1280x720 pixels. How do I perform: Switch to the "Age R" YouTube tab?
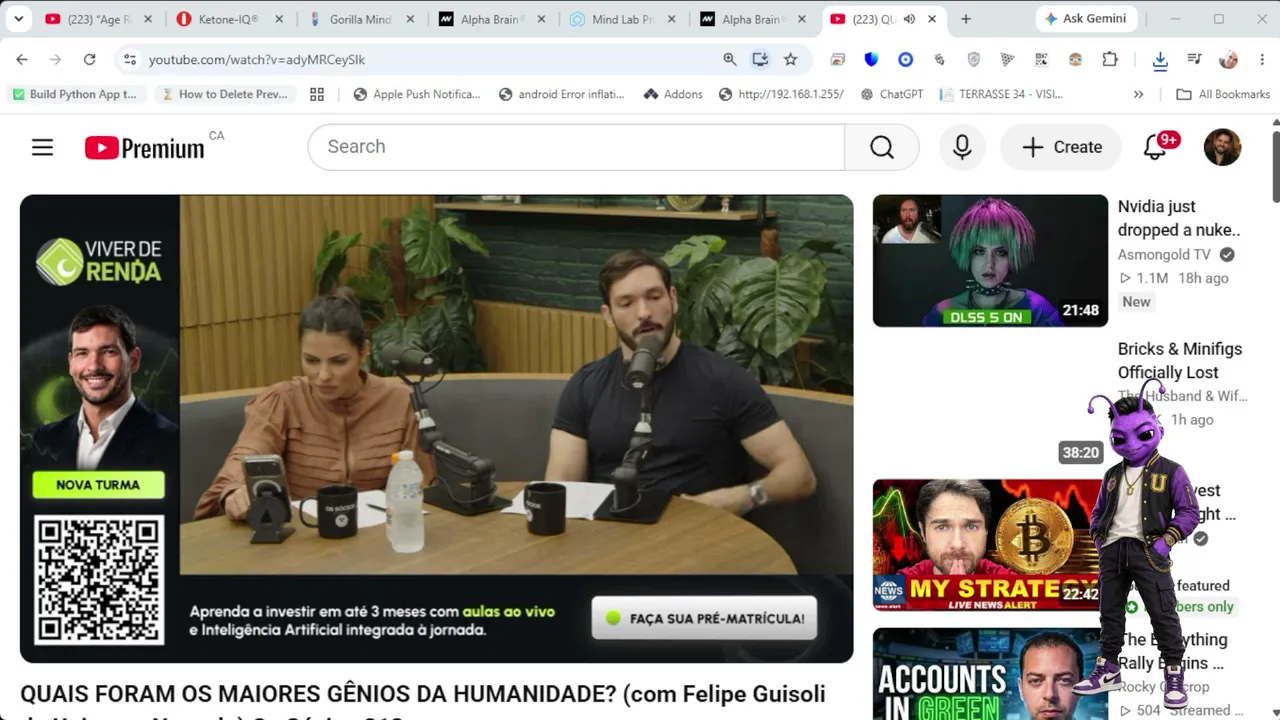[x=98, y=19]
